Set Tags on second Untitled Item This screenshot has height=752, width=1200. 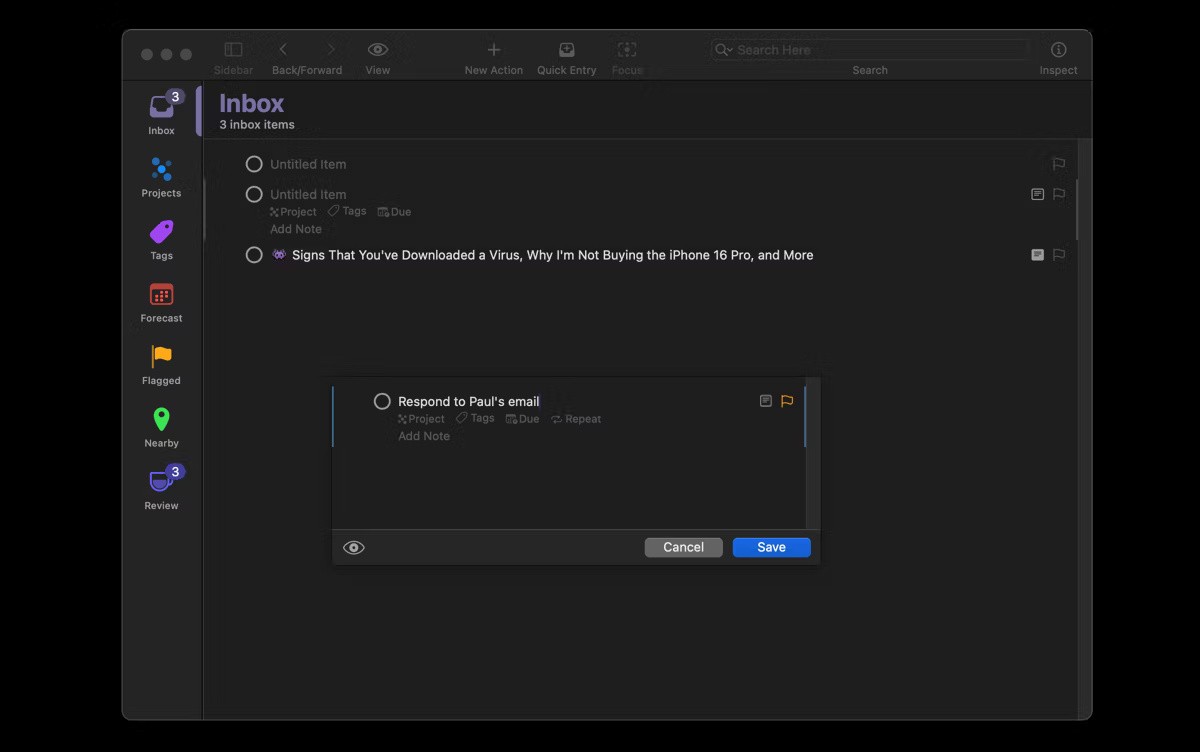point(347,212)
